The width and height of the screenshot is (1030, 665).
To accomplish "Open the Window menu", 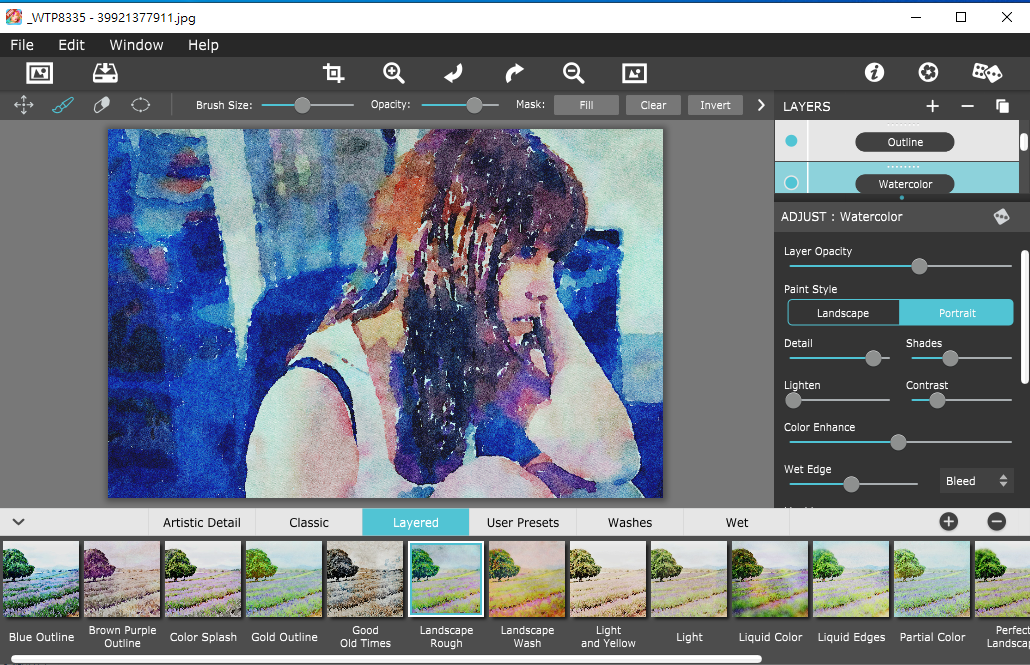I will (x=136, y=45).
